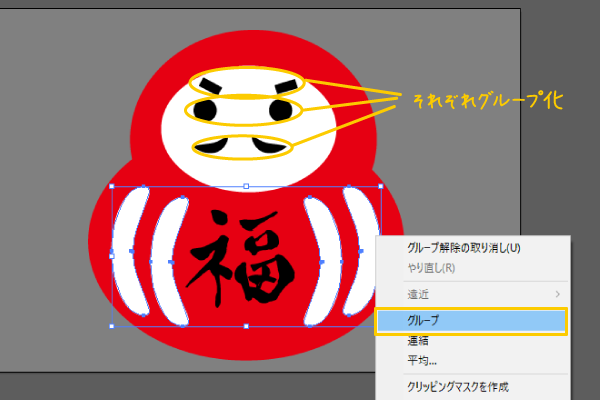Select the daruma's right eyebrow shape
Screen dimensions: 600x400
point(280,85)
